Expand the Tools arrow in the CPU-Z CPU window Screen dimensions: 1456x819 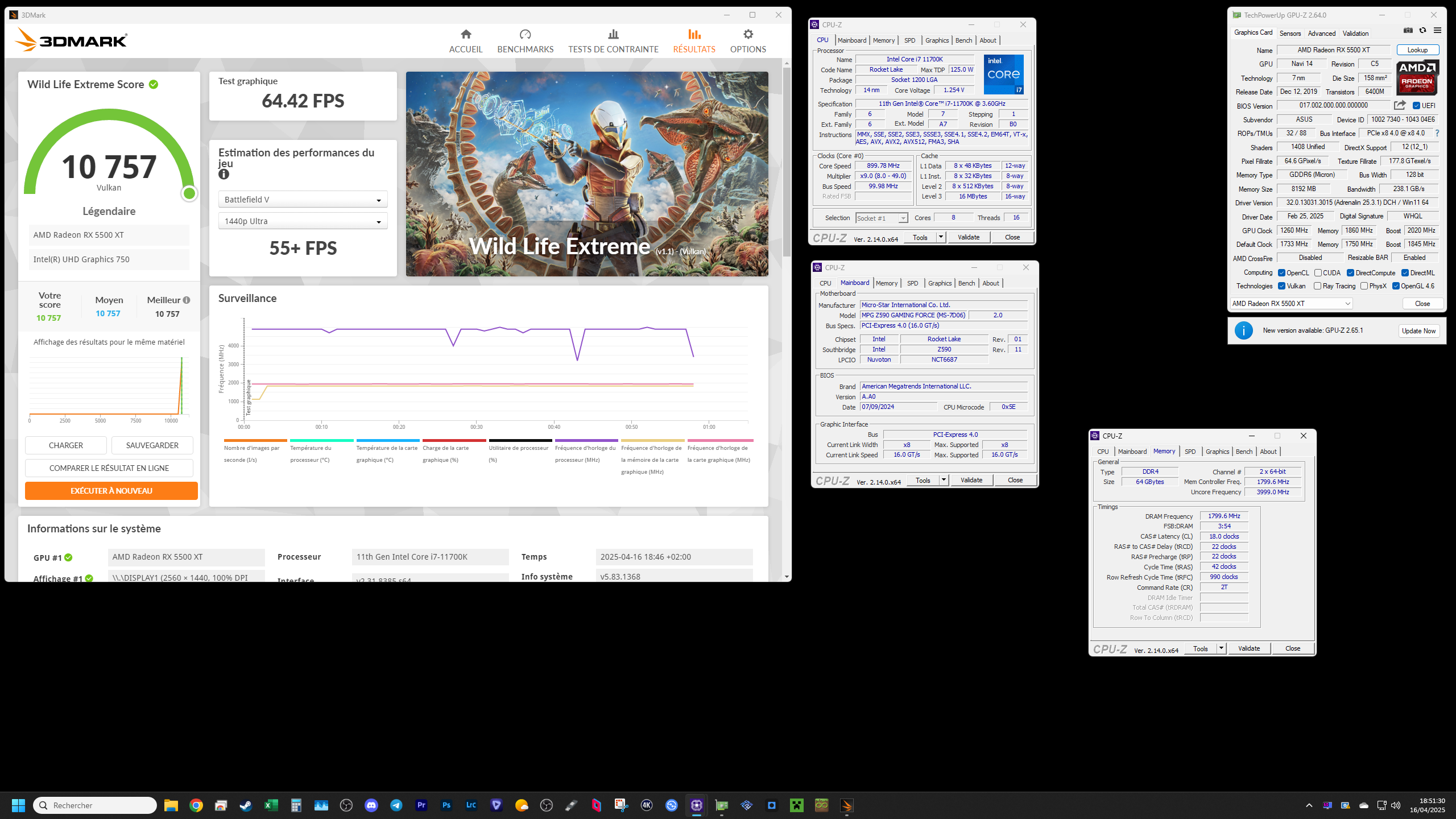click(941, 237)
